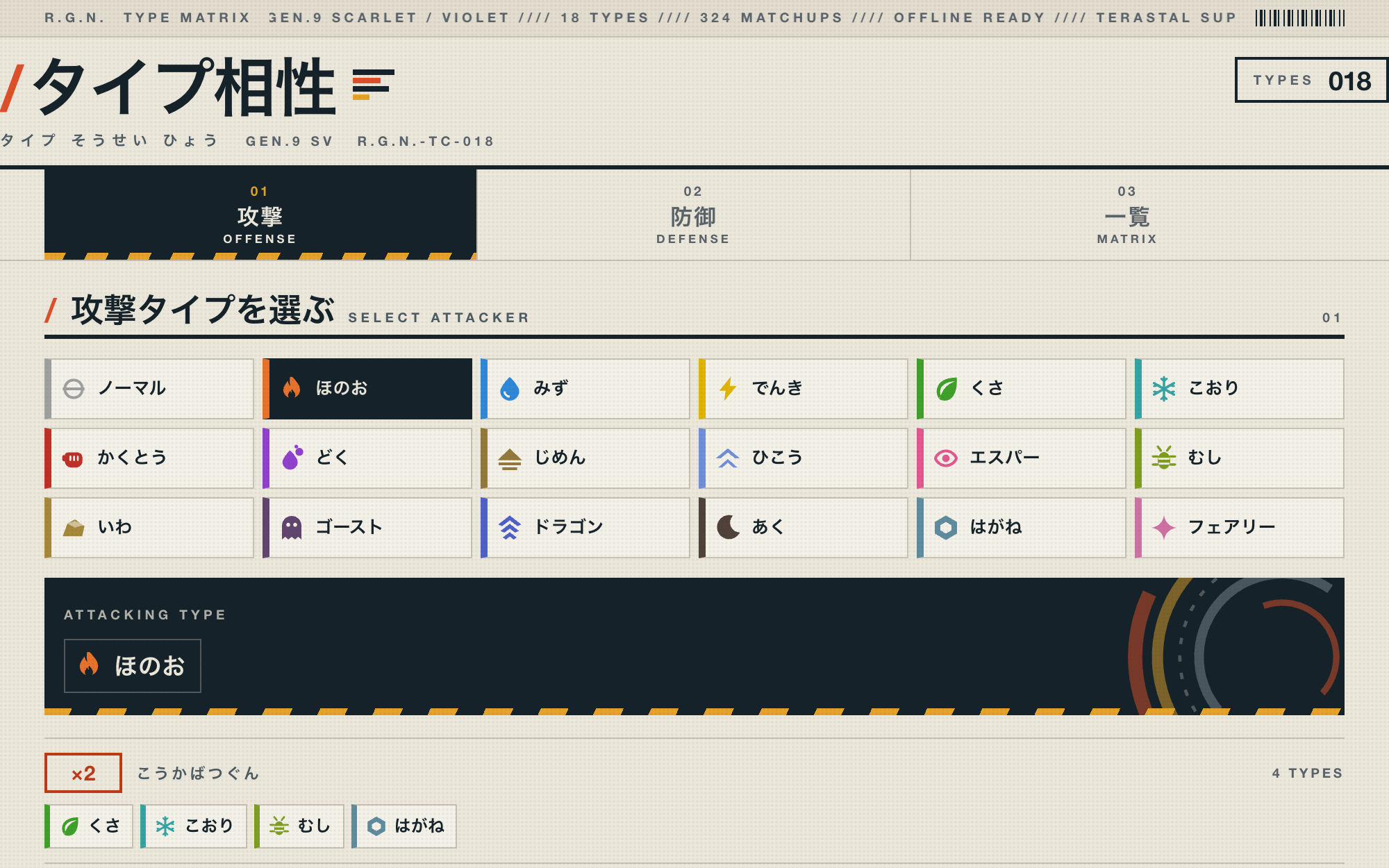Click the 'GEN.9 SV' subtitle text
The height and width of the screenshot is (868, 1389).
click(290, 141)
